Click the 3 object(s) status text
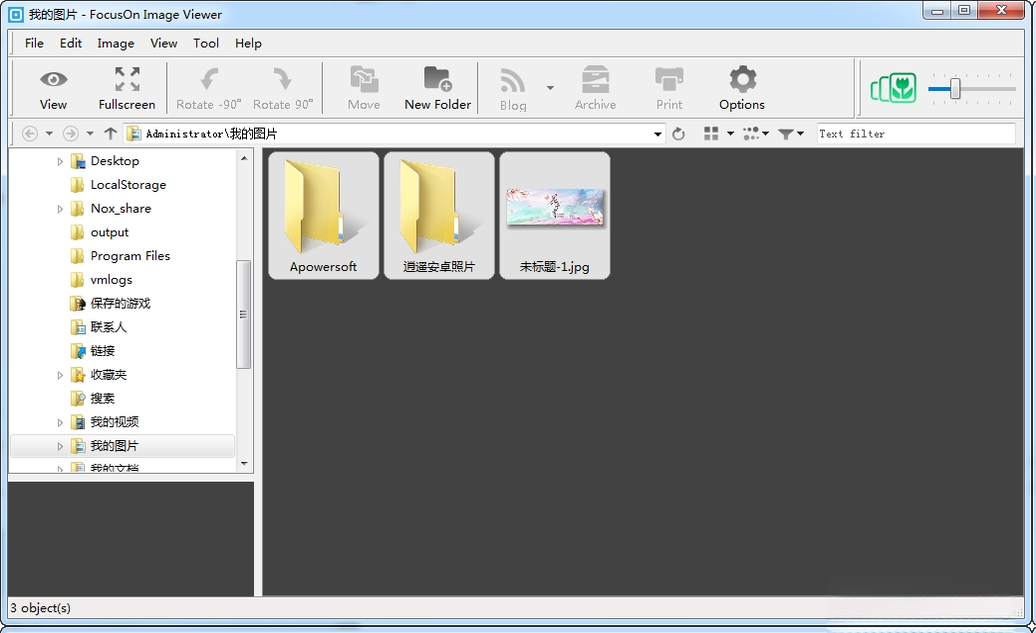1036x633 pixels. tap(40, 608)
